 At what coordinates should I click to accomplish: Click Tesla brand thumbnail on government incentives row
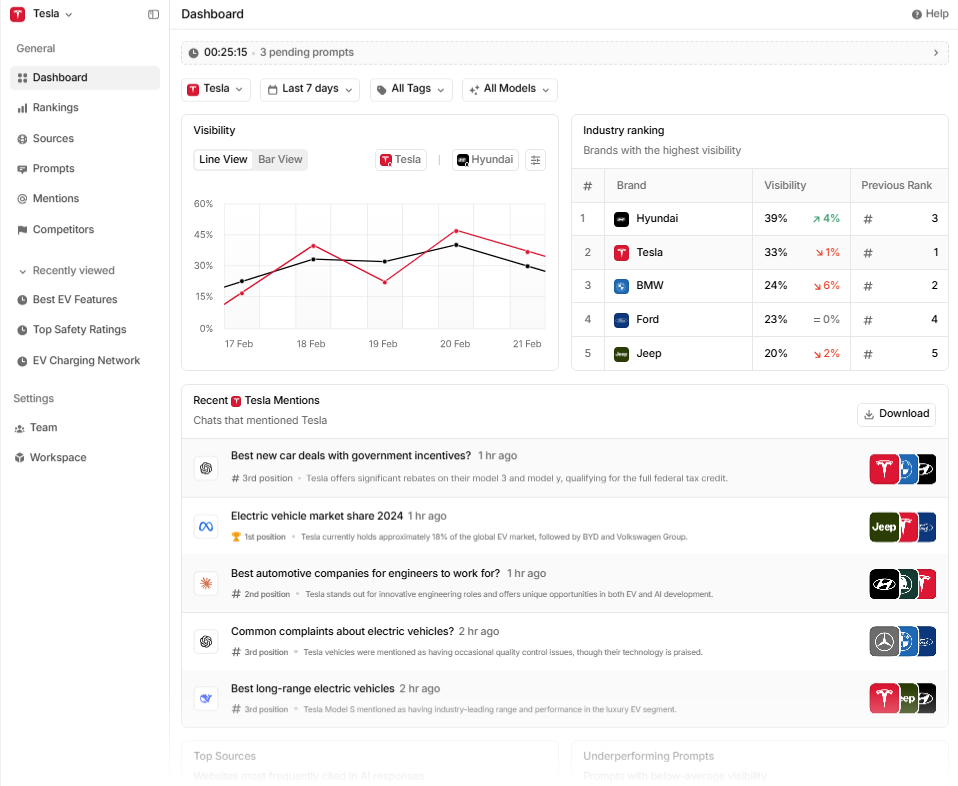coord(883,469)
